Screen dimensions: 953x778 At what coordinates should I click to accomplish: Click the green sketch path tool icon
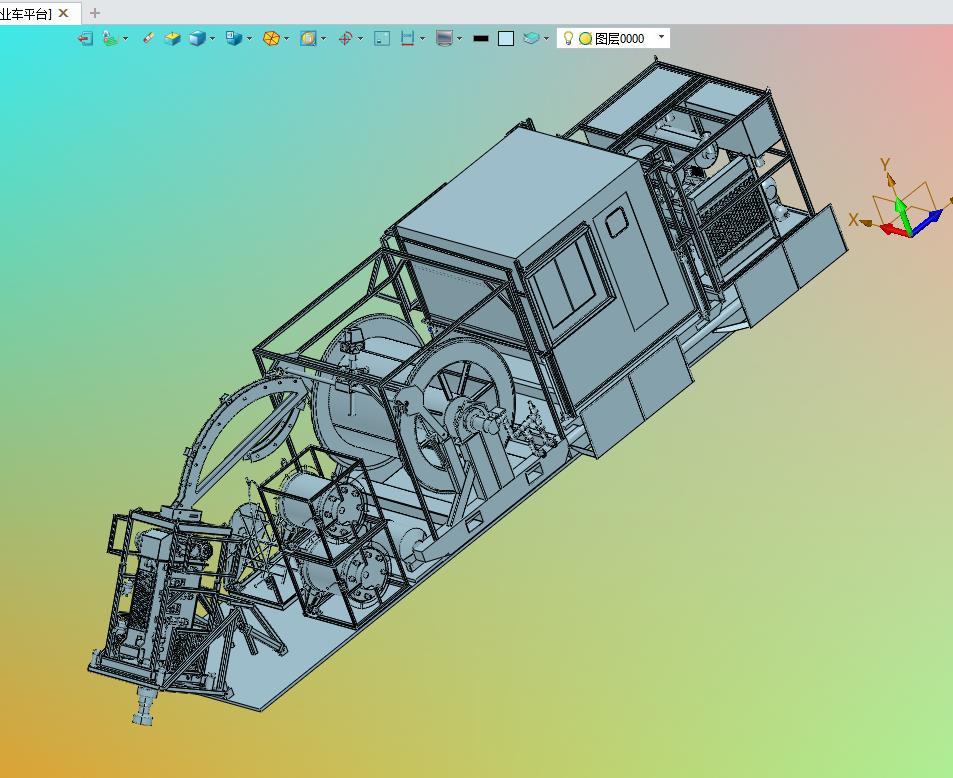point(110,38)
